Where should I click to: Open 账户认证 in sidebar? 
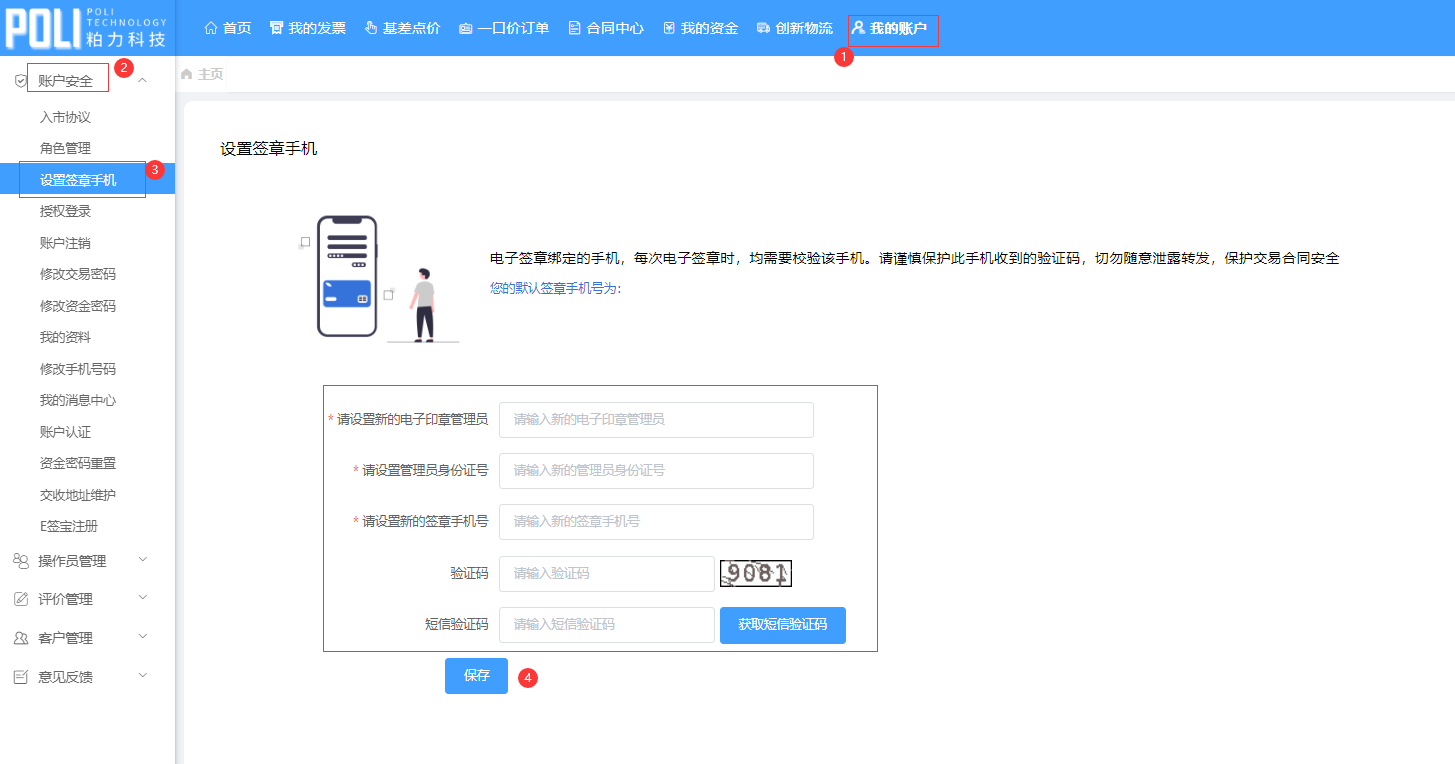(65, 432)
